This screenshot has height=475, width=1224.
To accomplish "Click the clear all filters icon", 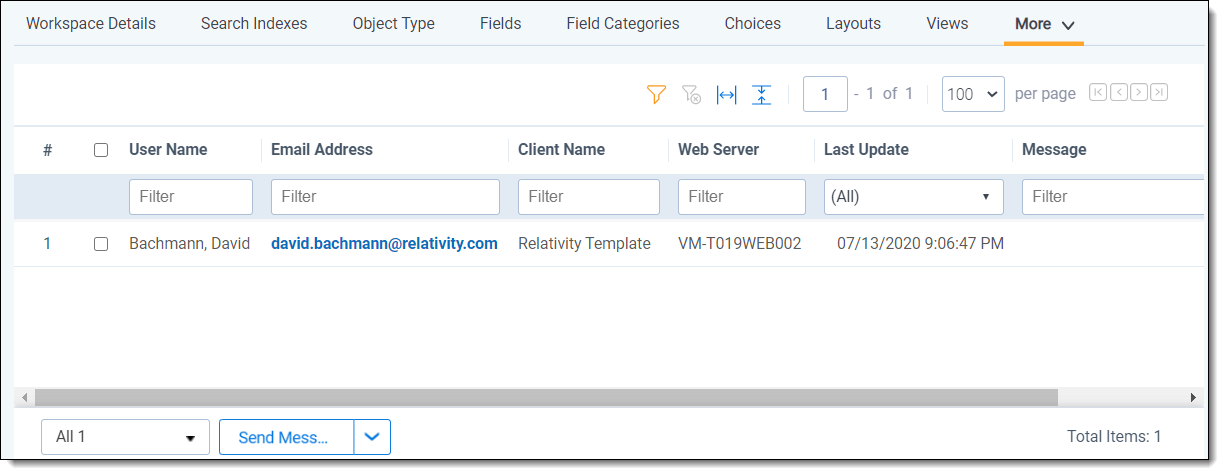I will [x=691, y=94].
